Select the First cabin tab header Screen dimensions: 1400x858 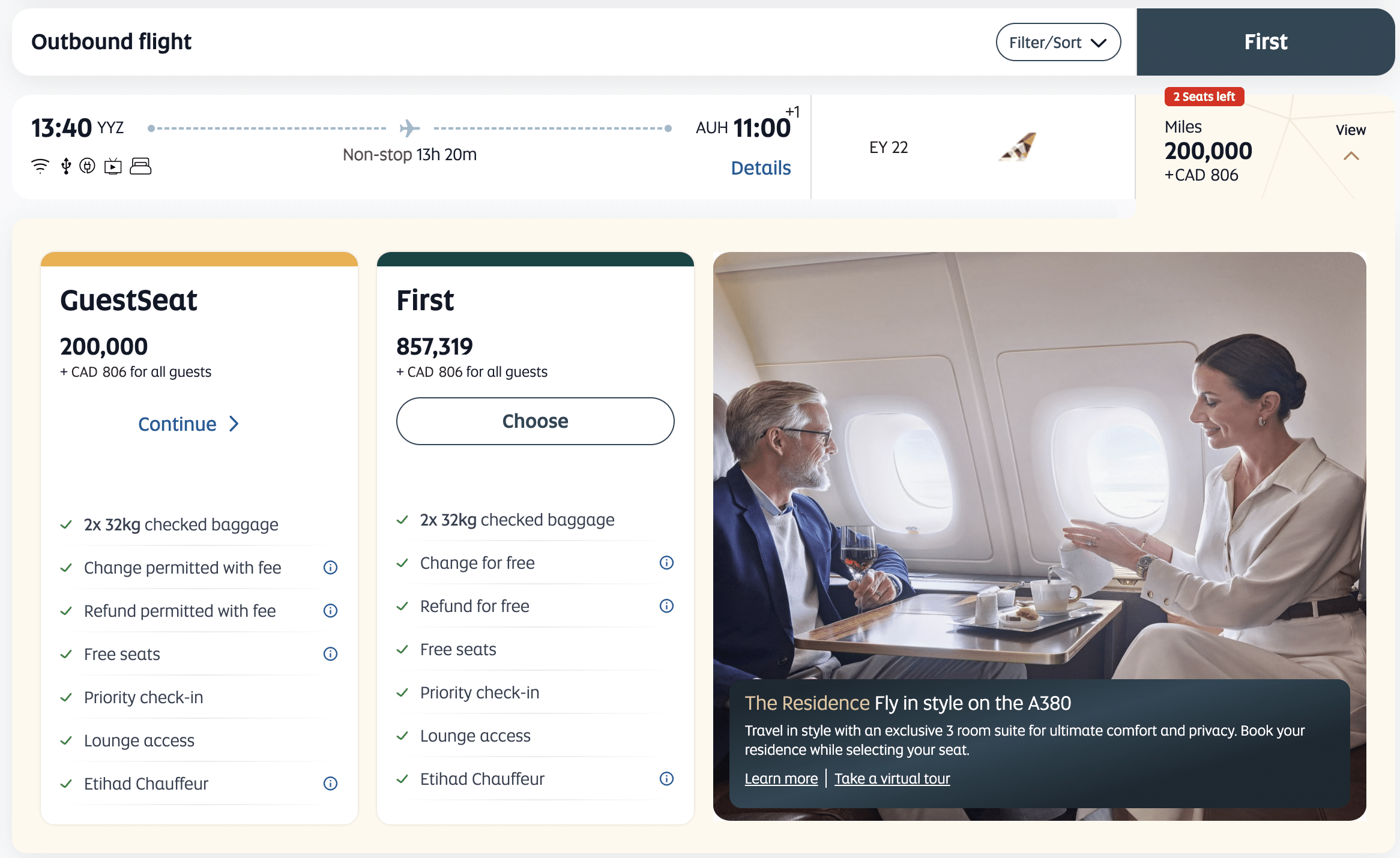(1266, 42)
